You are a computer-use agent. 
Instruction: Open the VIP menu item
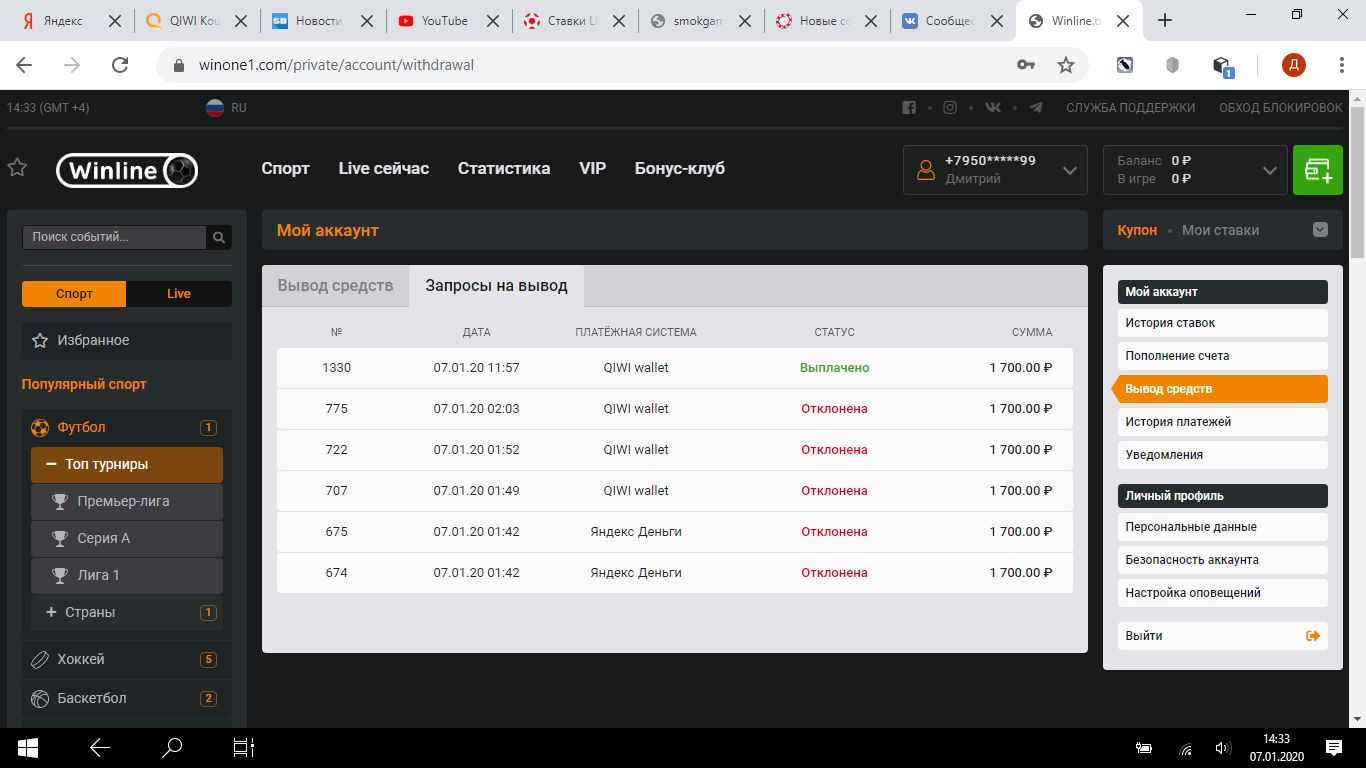coord(593,169)
